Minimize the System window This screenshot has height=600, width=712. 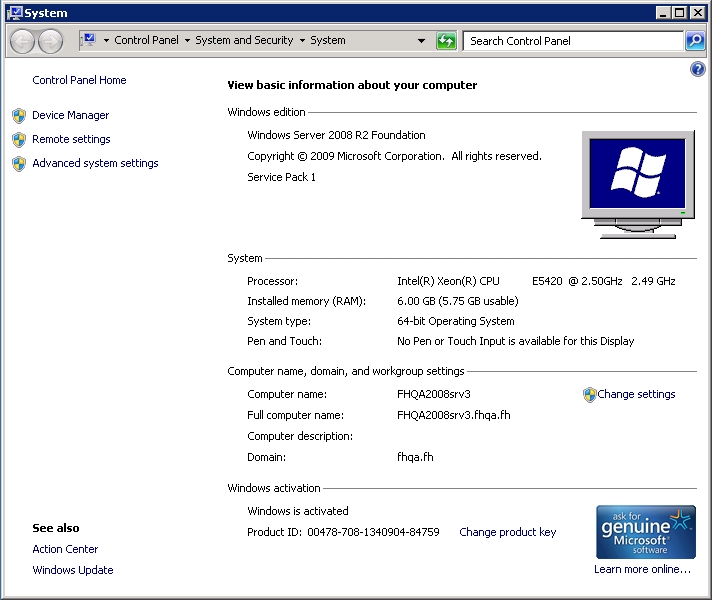click(x=663, y=13)
